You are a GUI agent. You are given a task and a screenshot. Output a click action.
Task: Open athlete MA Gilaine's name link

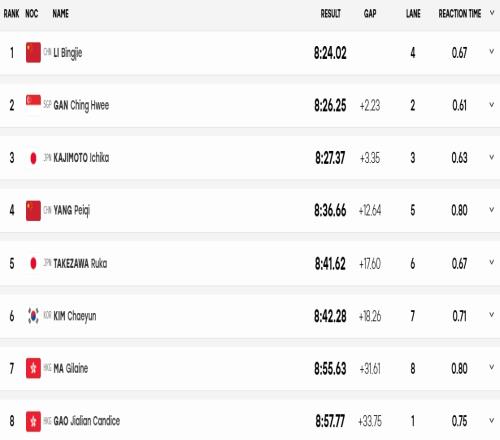(71, 369)
